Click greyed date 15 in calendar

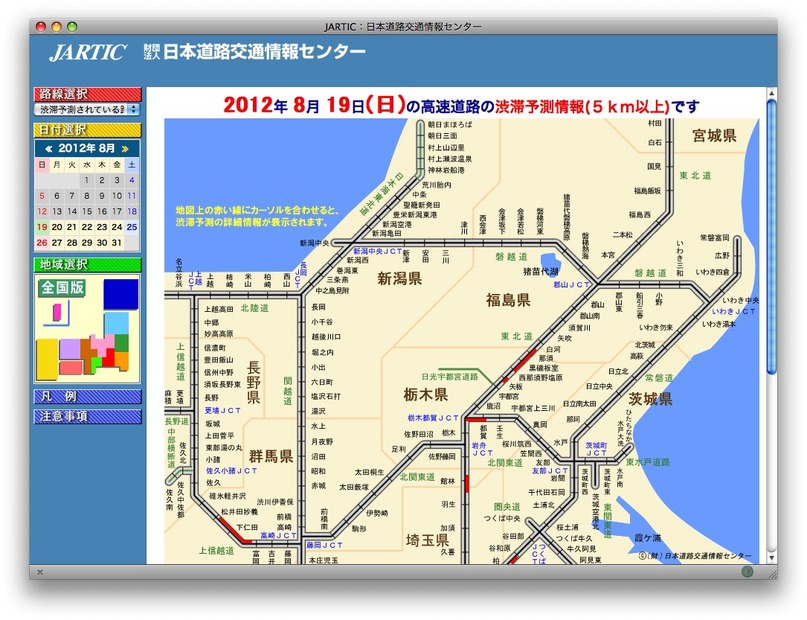click(x=87, y=211)
